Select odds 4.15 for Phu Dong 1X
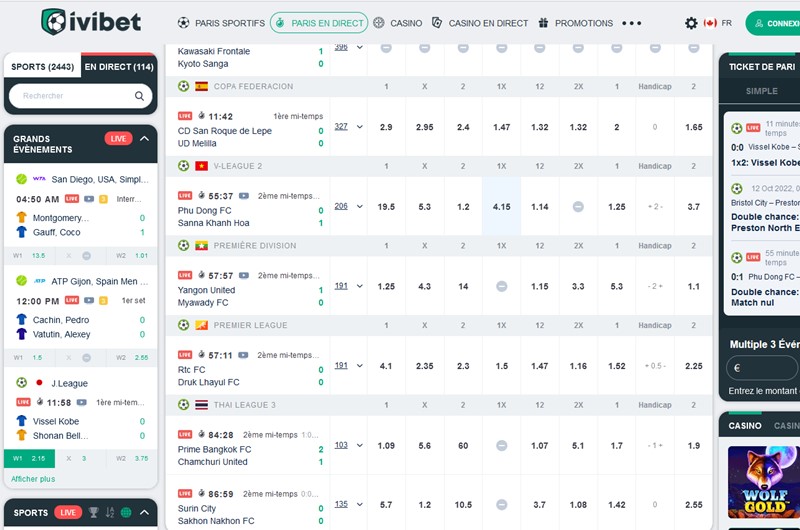The height and width of the screenshot is (530, 800). point(501,207)
